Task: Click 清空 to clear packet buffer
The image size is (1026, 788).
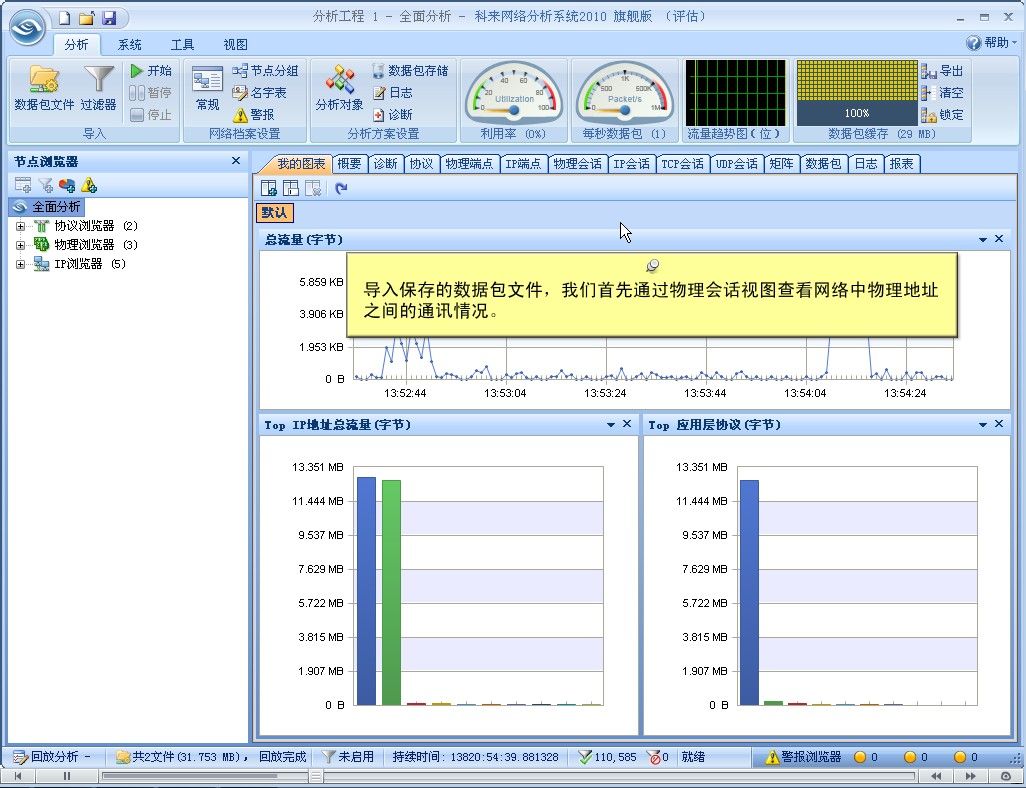Action: [942, 93]
